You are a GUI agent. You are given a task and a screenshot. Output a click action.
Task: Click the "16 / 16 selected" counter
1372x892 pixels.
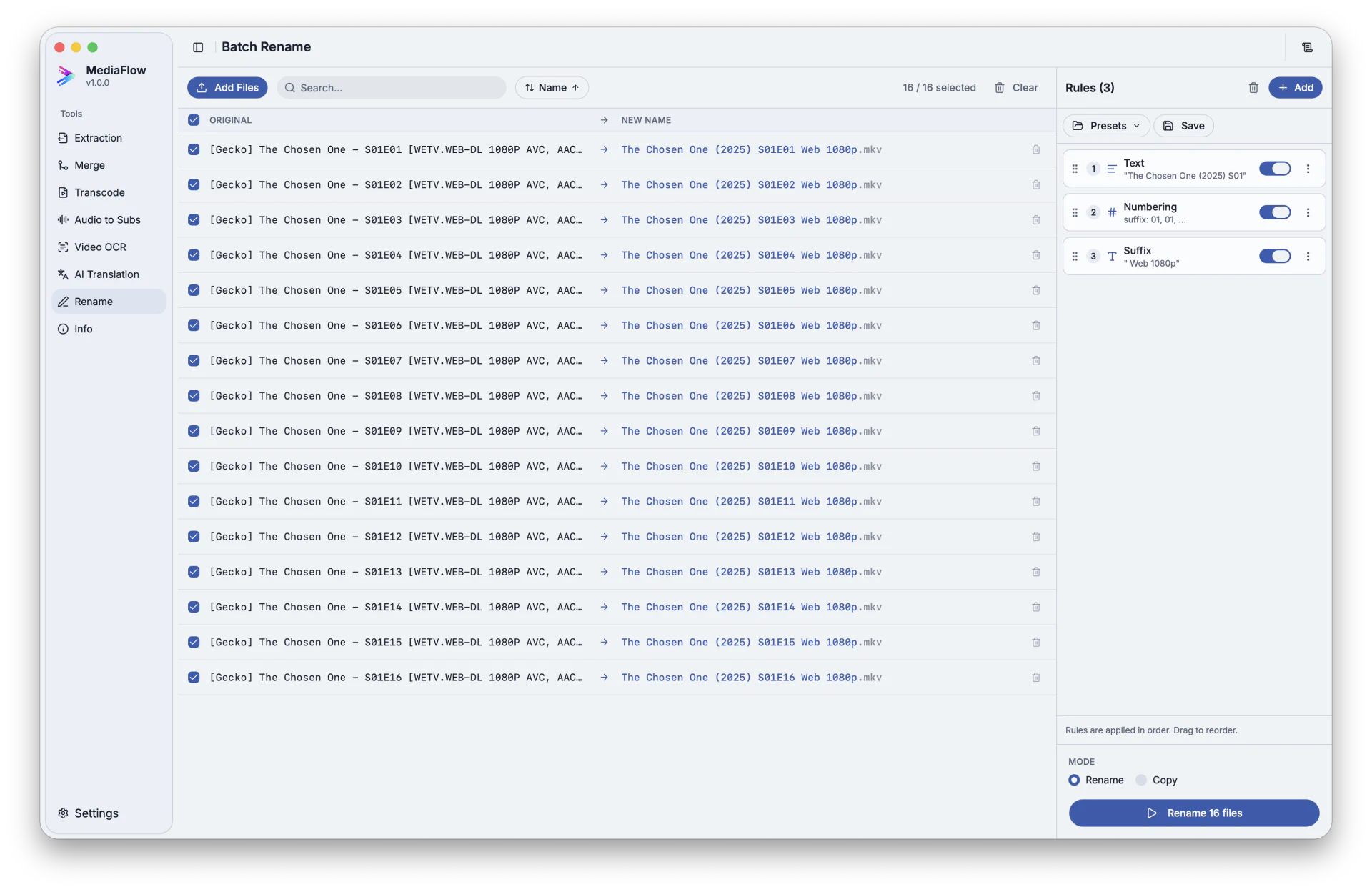(x=939, y=88)
